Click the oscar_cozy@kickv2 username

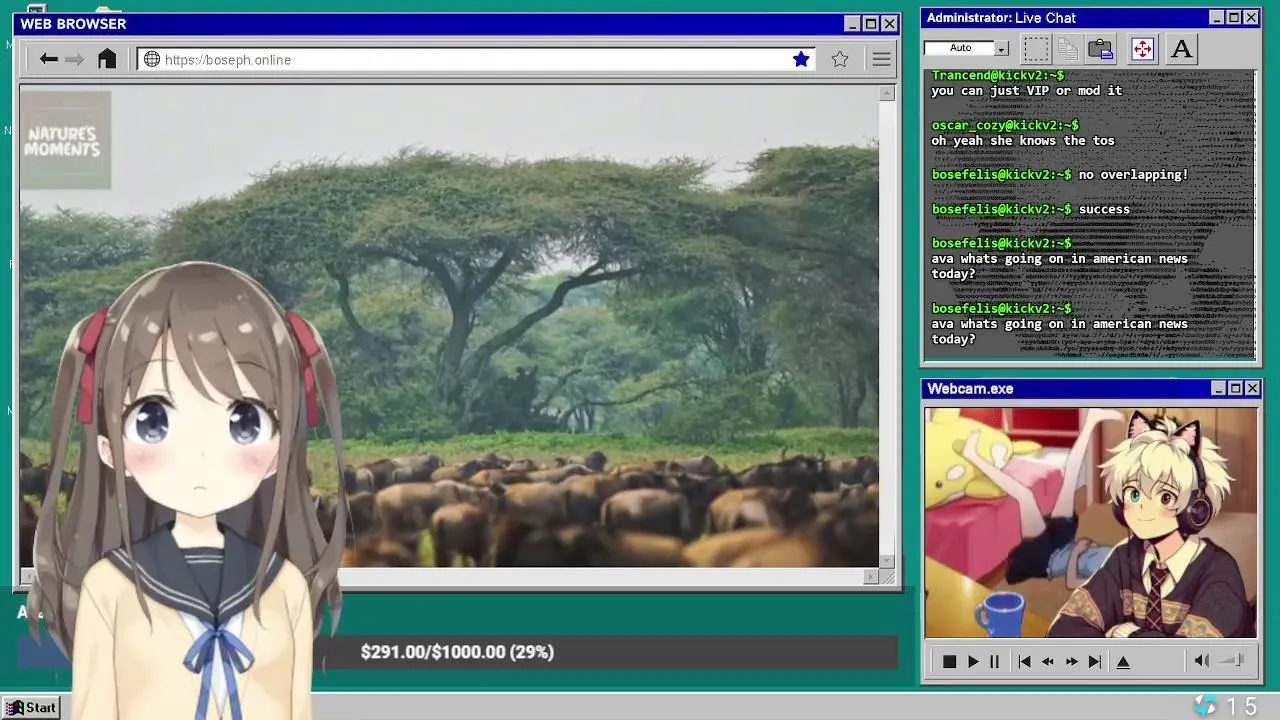(x=1005, y=126)
